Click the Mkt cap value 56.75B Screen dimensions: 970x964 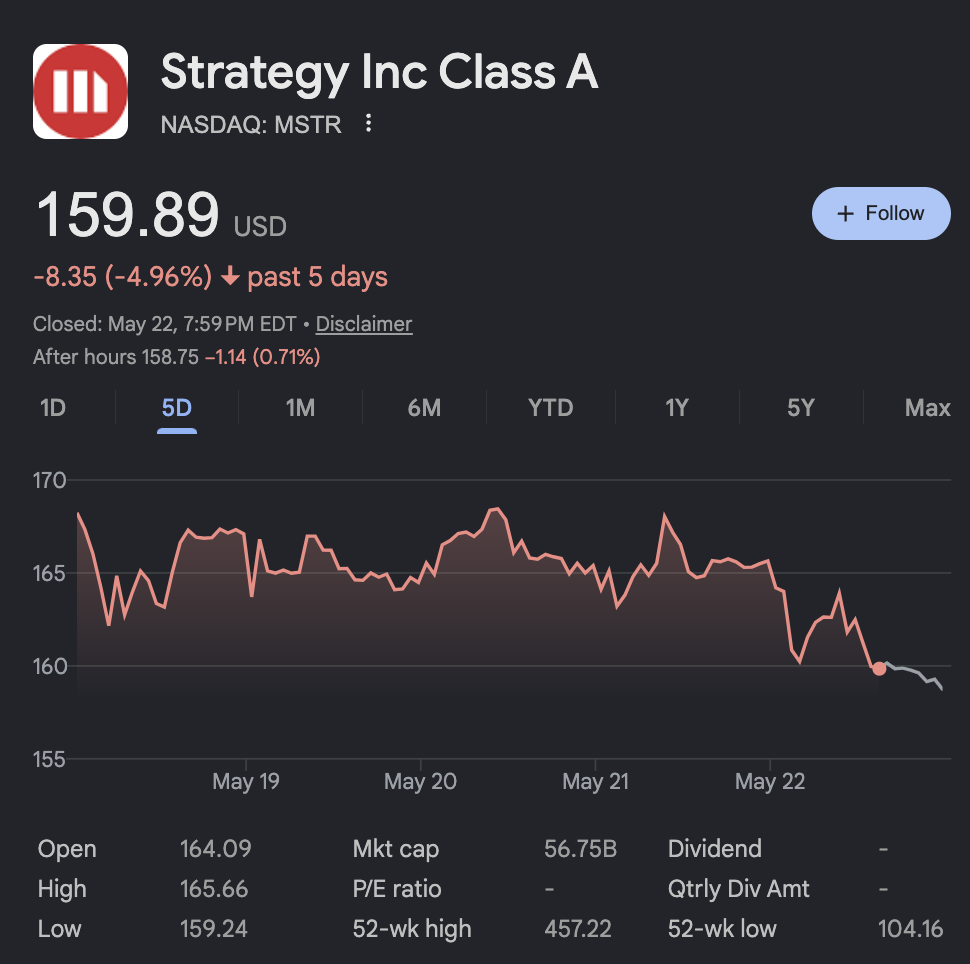click(x=580, y=848)
